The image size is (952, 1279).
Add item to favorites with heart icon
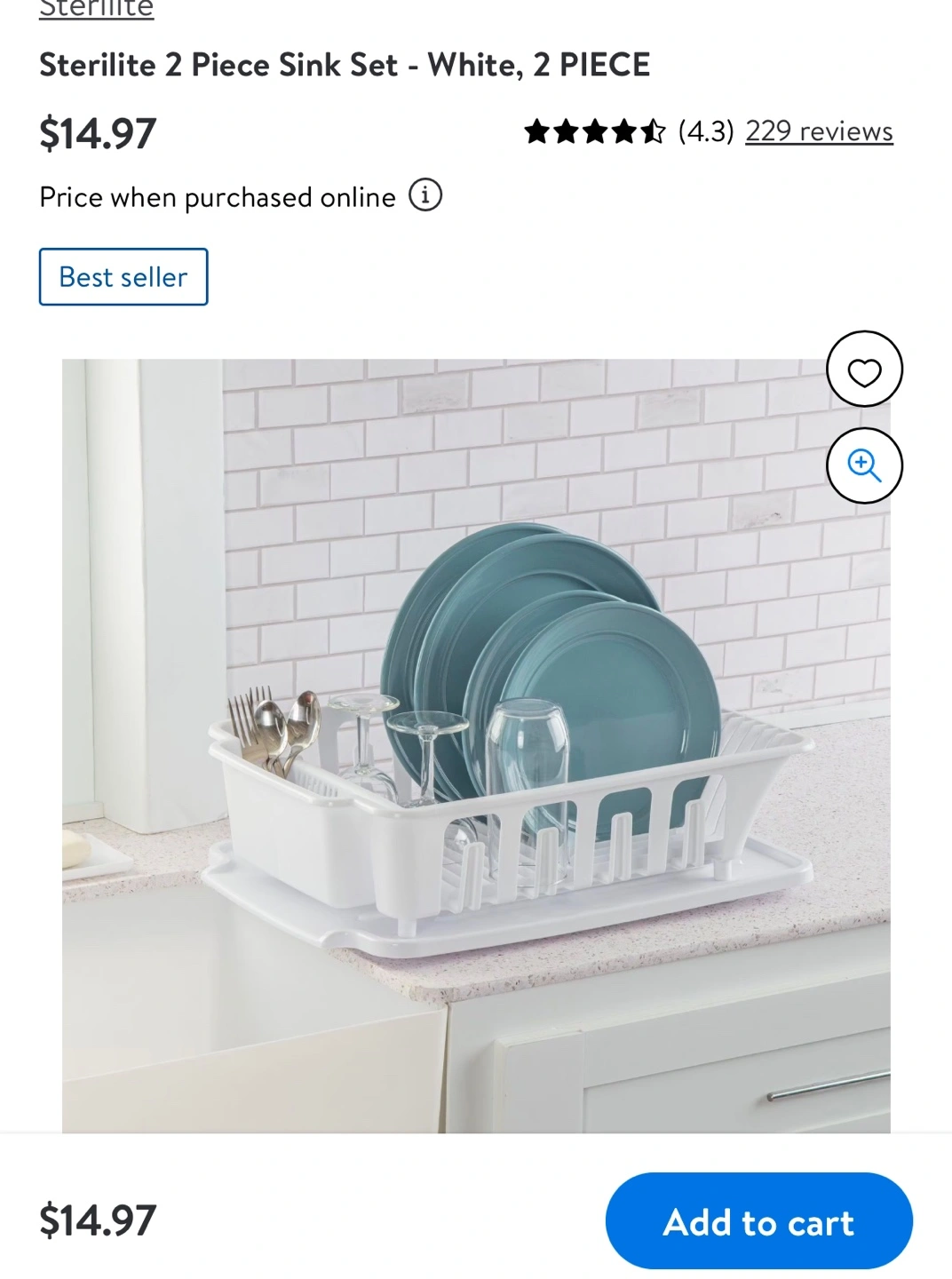864,369
